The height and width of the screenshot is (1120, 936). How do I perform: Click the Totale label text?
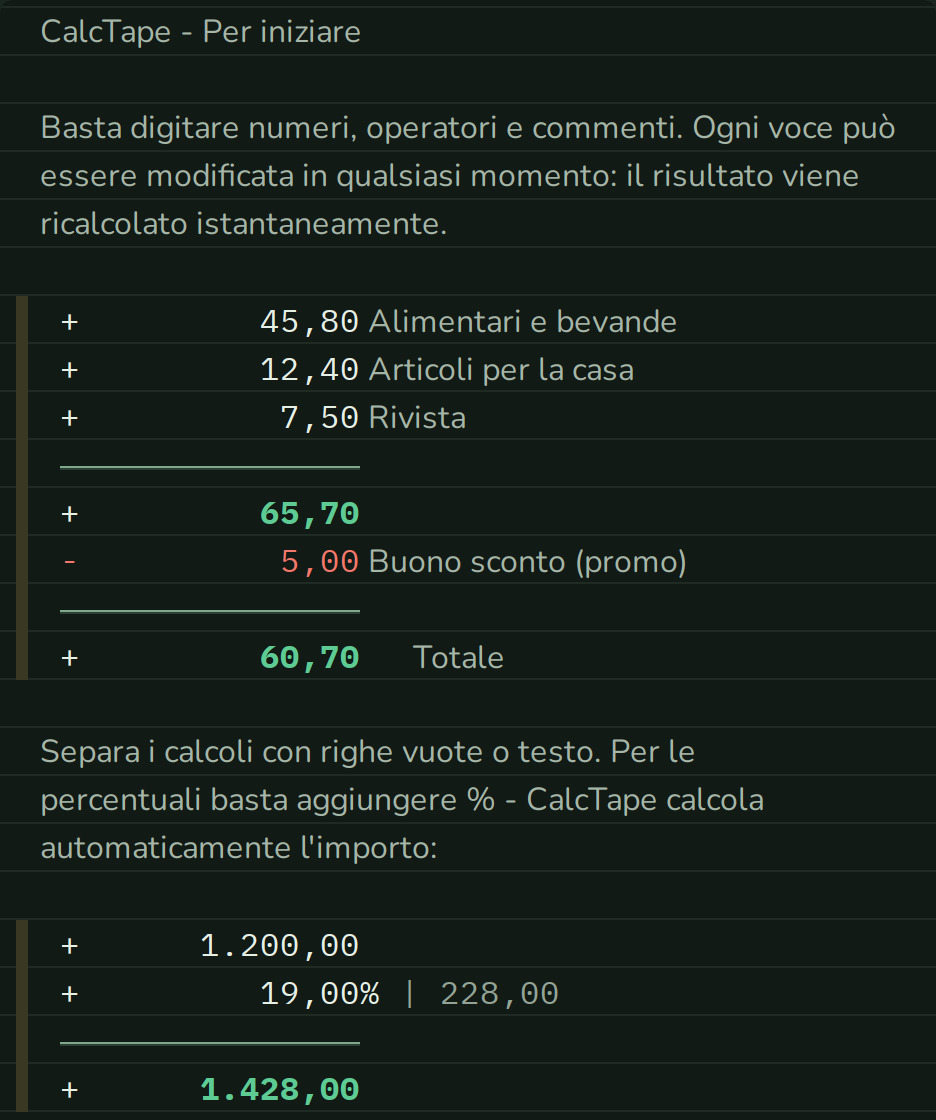[458, 658]
